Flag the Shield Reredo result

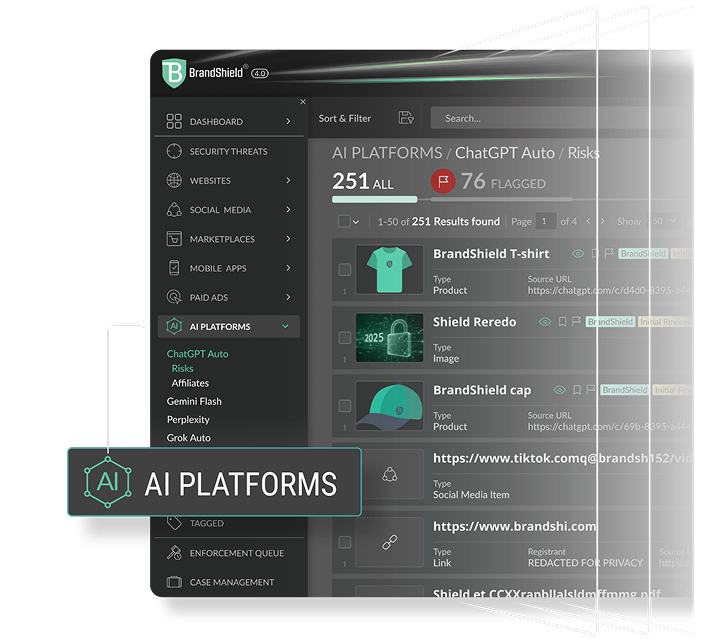[576, 321]
